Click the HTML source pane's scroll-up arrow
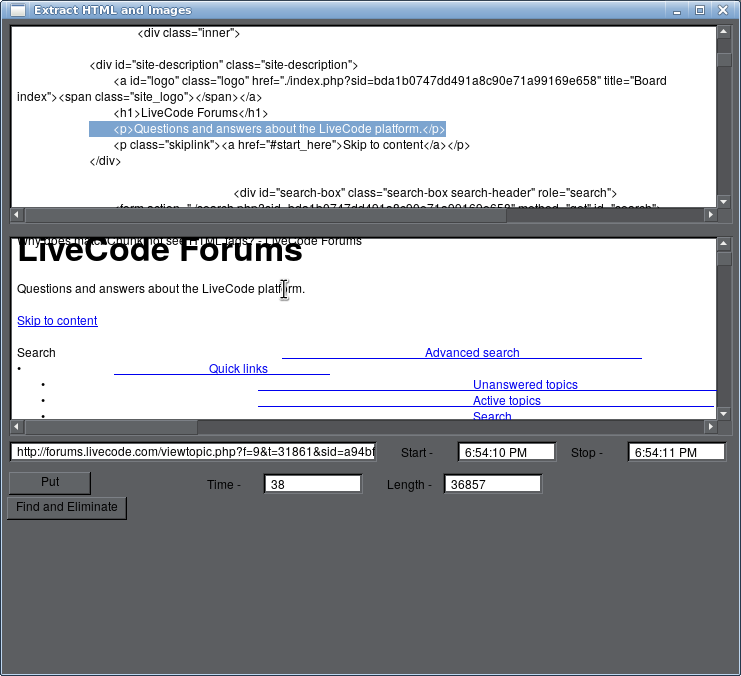Image resolution: width=741 pixels, height=676 pixels. coord(724,32)
